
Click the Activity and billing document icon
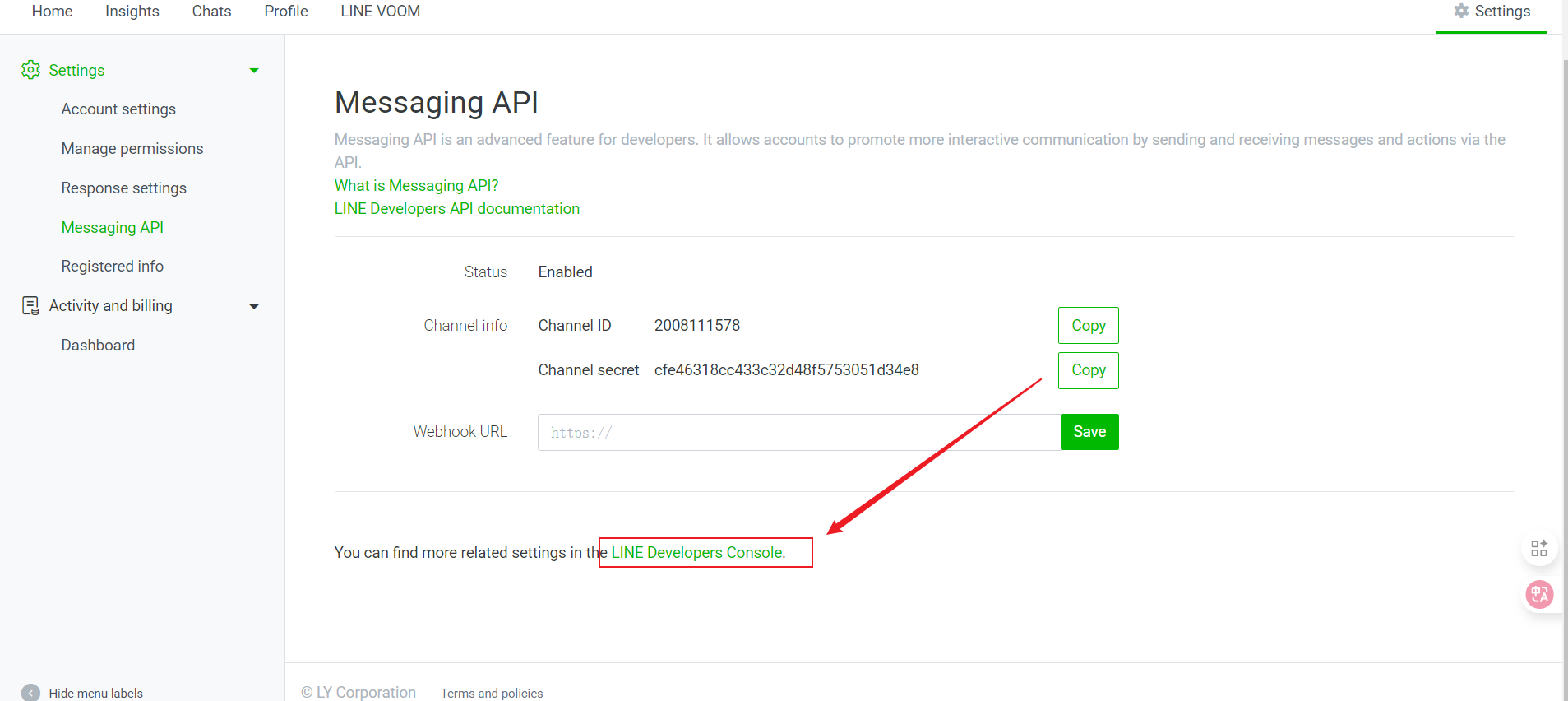(30, 306)
